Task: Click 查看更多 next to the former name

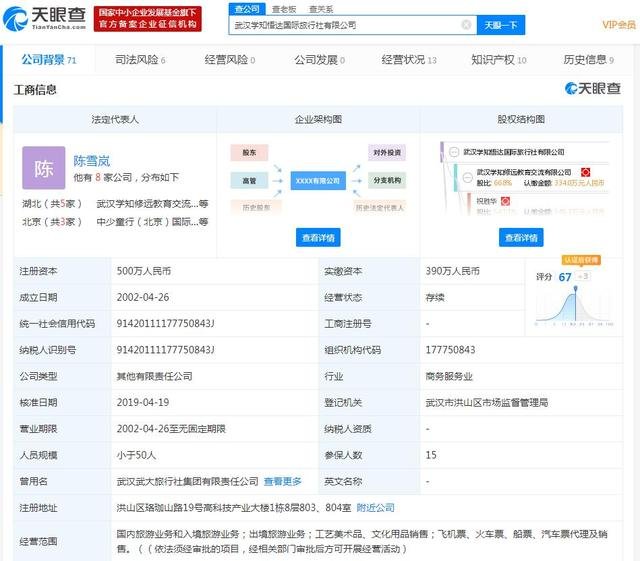Action: pos(282,481)
